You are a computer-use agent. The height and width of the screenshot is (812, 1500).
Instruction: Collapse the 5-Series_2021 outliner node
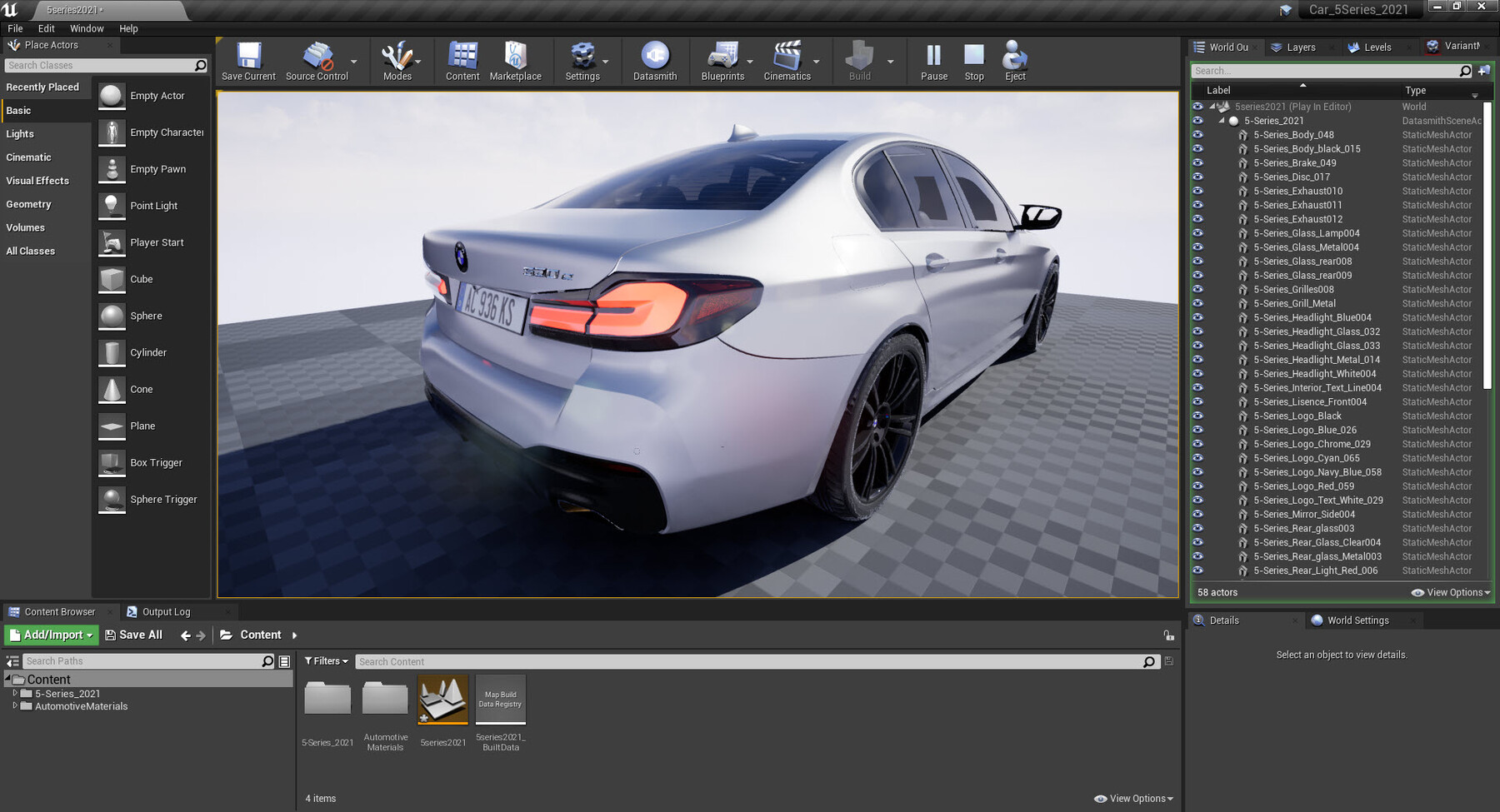tap(1222, 121)
